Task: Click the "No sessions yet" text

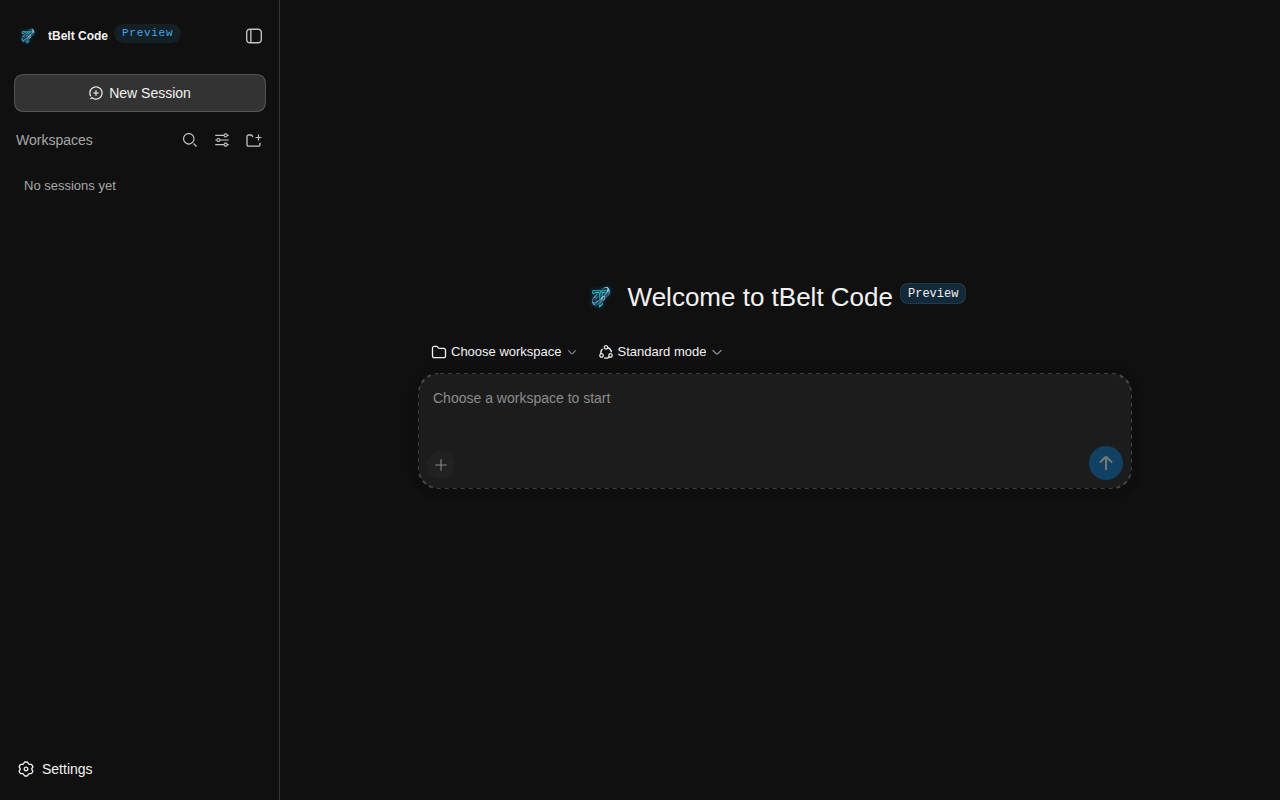Action: coord(70,186)
